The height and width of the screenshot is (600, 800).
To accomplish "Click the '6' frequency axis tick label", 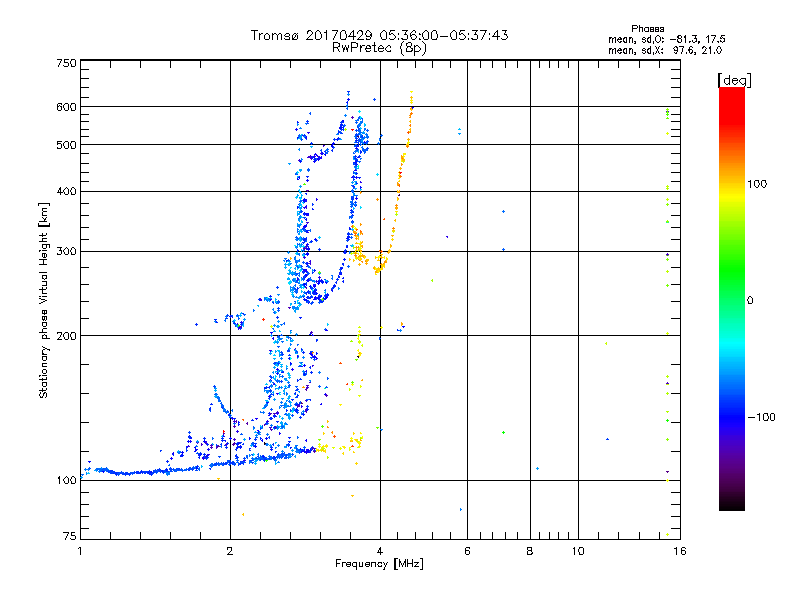I will coord(467,551).
